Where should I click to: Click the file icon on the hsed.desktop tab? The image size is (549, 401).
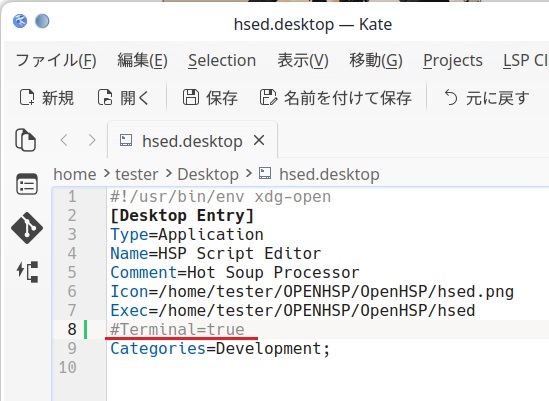pyautogui.click(x=126, y=140)
